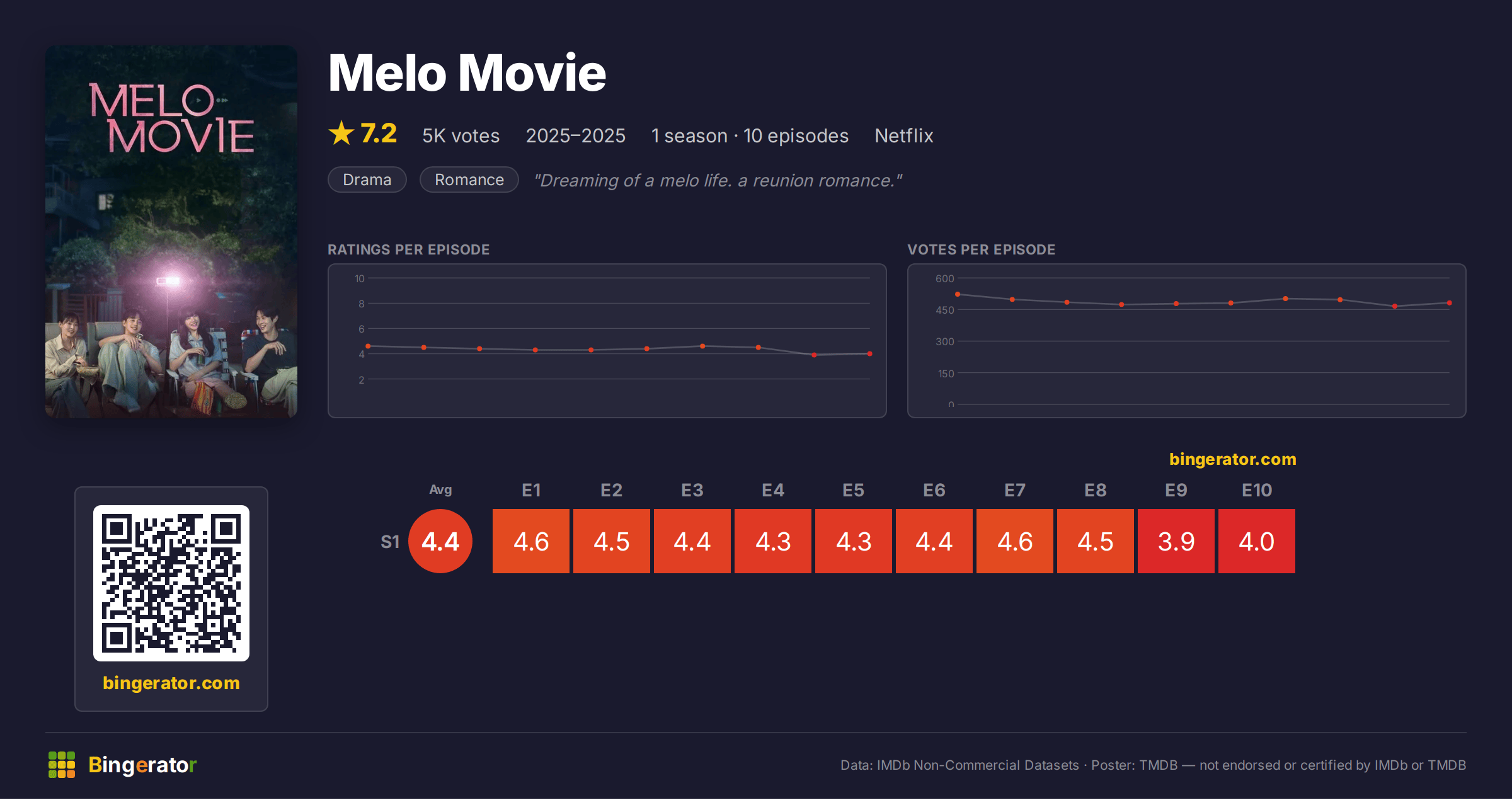
Task: Click the QR code image
Action: pos(171,583)
